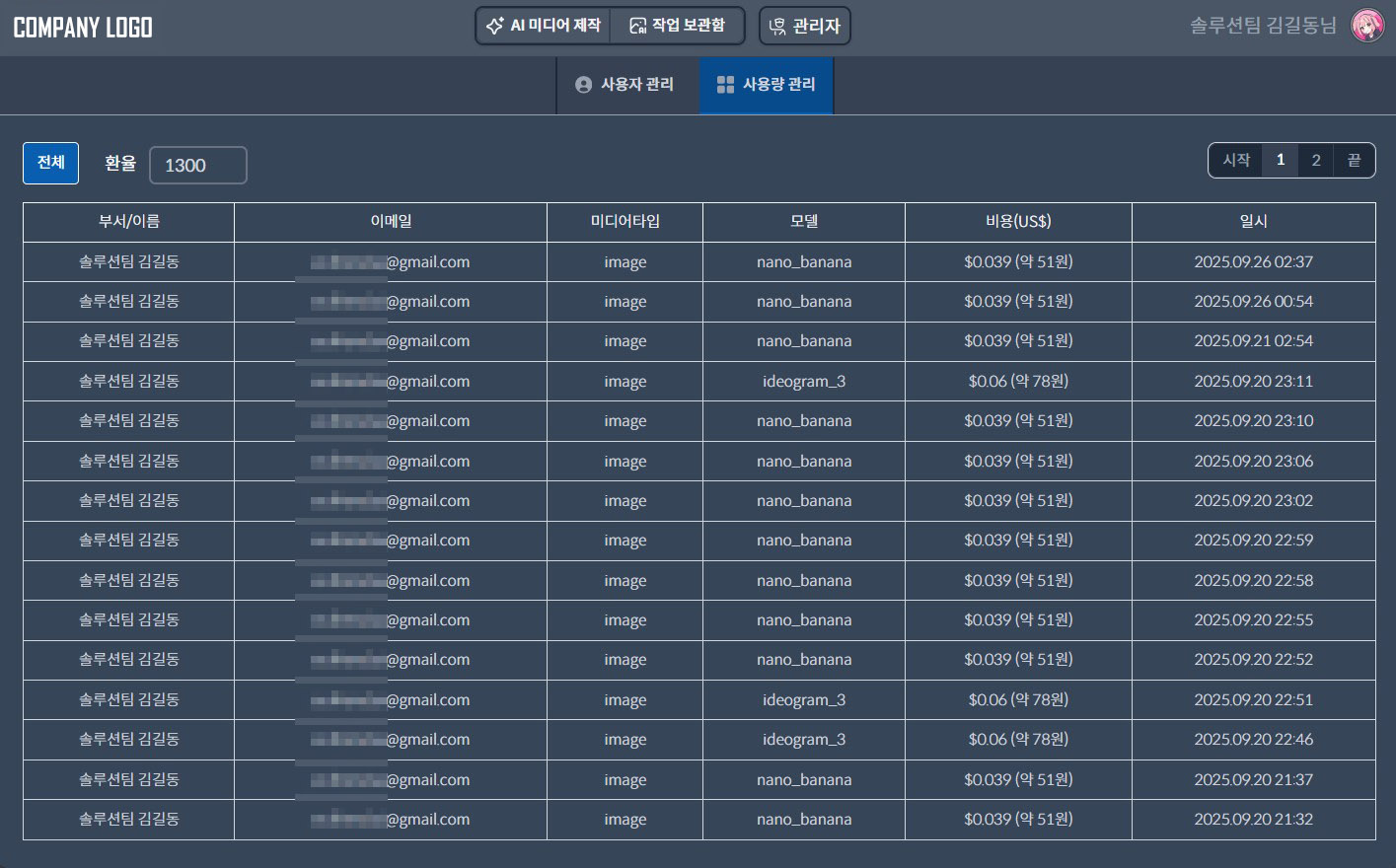This screenshot has height=868, width=1396.
Task: Click the 작업 보관함 image archive icon
Action: 638,27
